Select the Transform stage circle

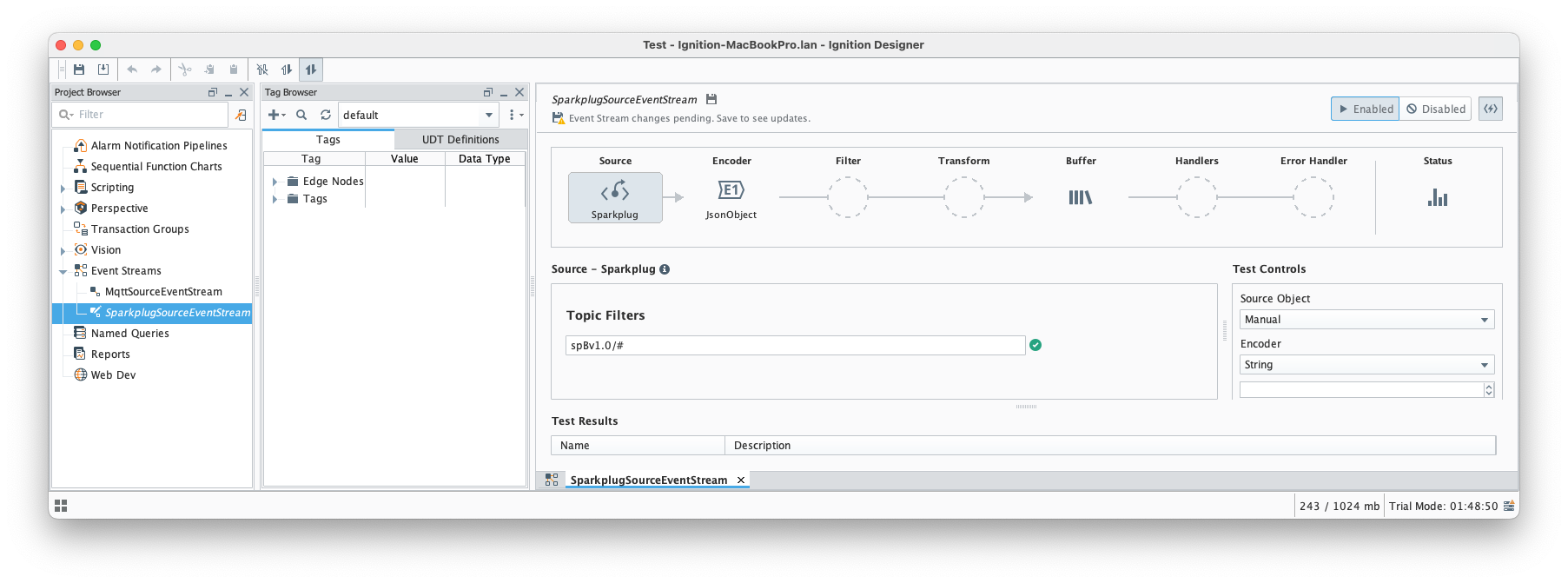point(964,197)
